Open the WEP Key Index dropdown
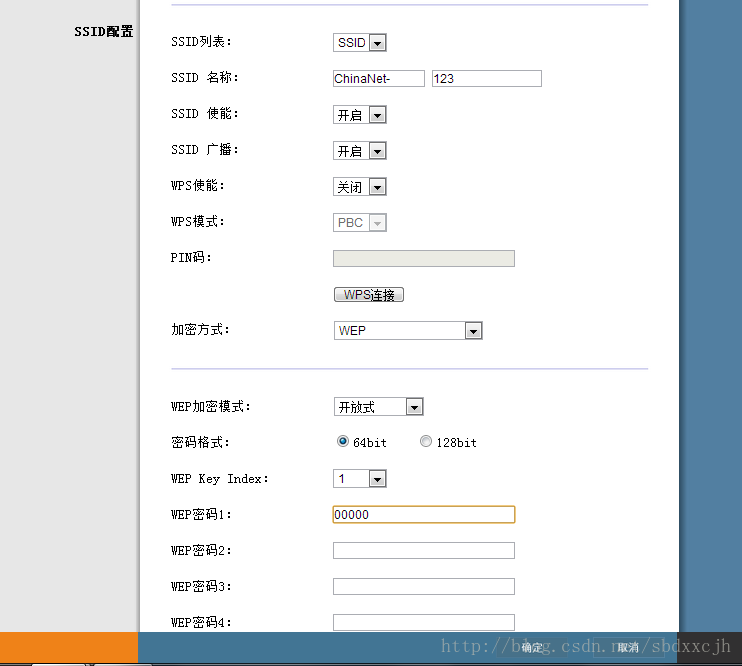742x666 pixels. 360,479
